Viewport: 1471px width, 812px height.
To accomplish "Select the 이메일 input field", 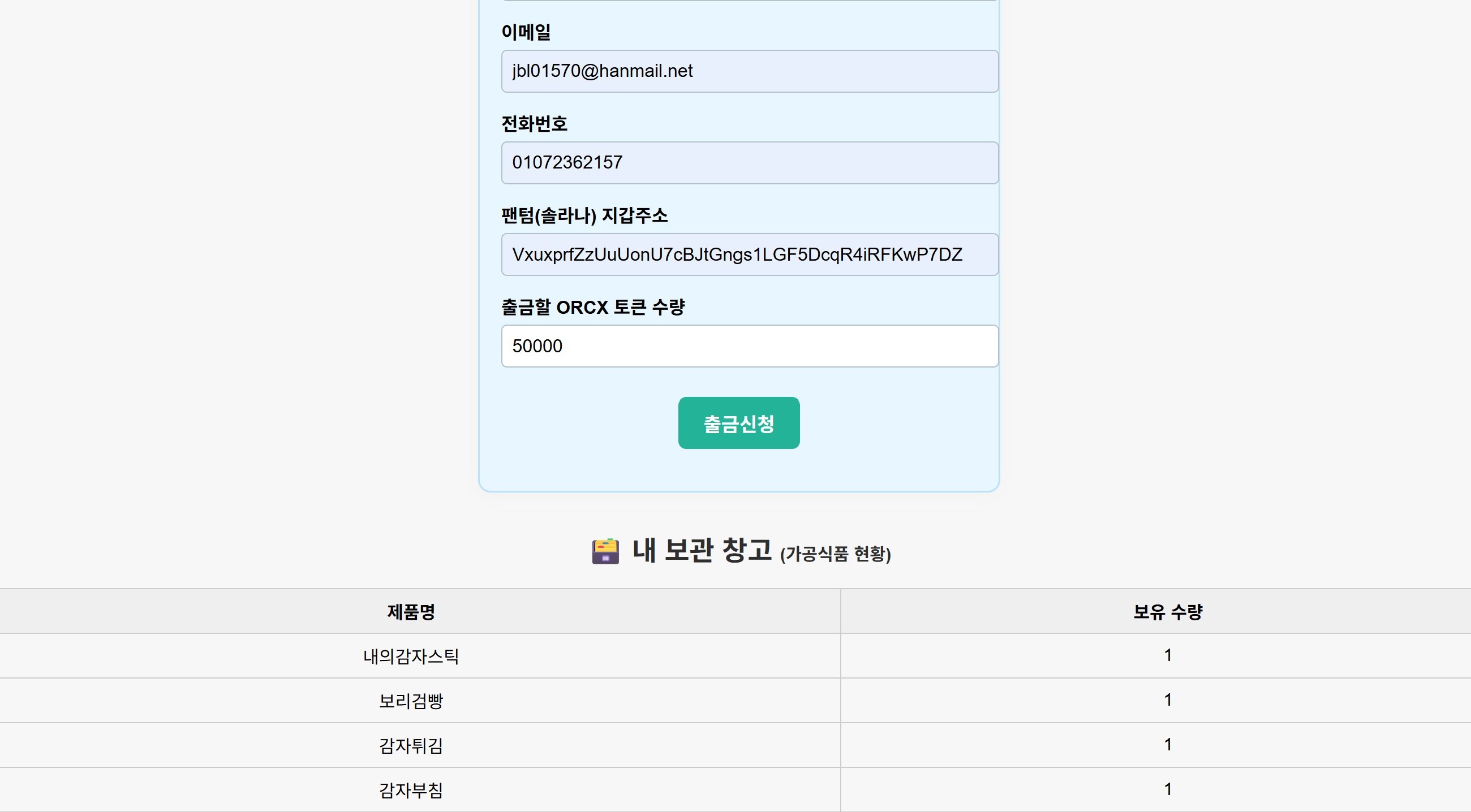I will click(749, 71).
